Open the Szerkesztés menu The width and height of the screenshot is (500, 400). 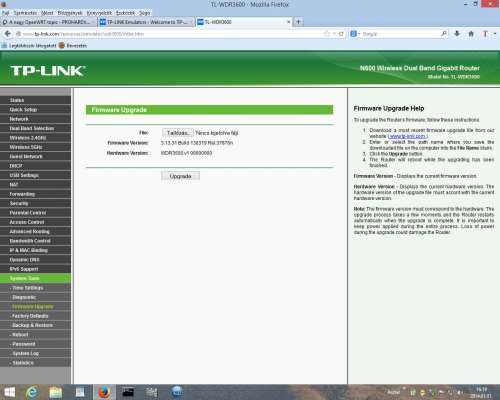pos(25,13)
